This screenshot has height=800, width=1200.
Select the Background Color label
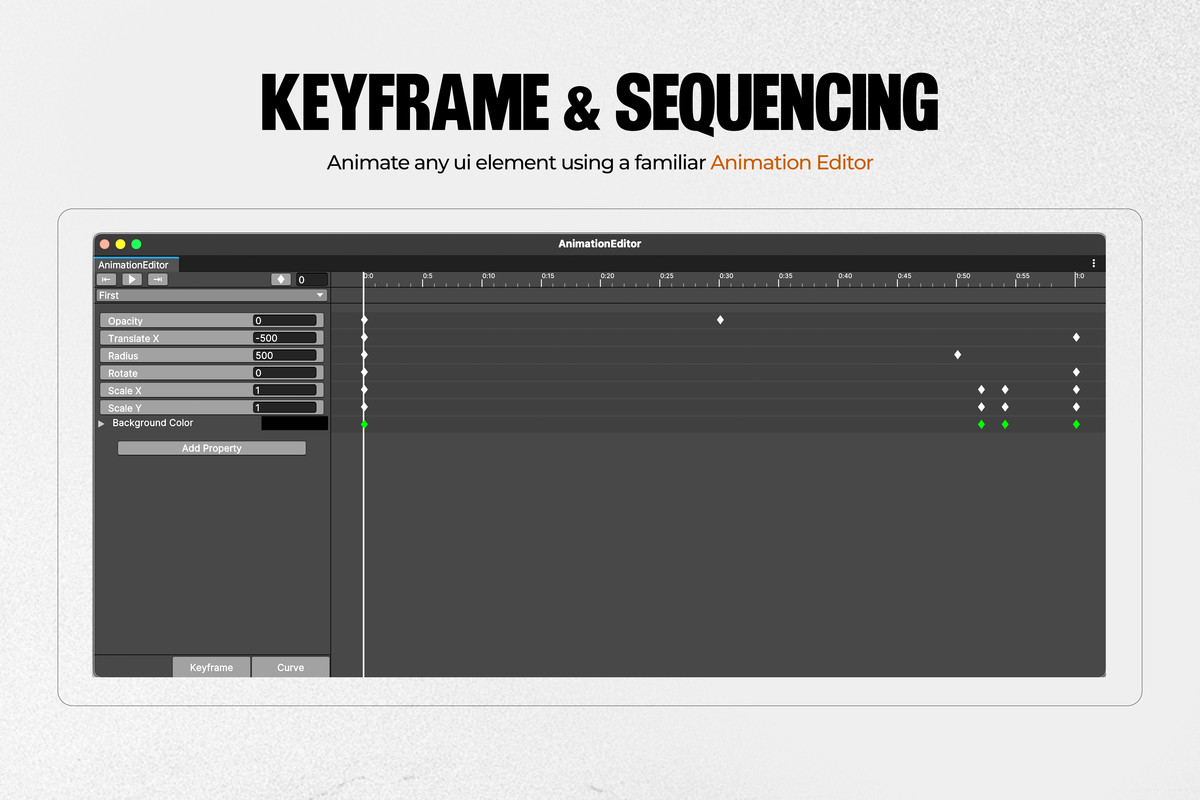[x=153, y=423]
